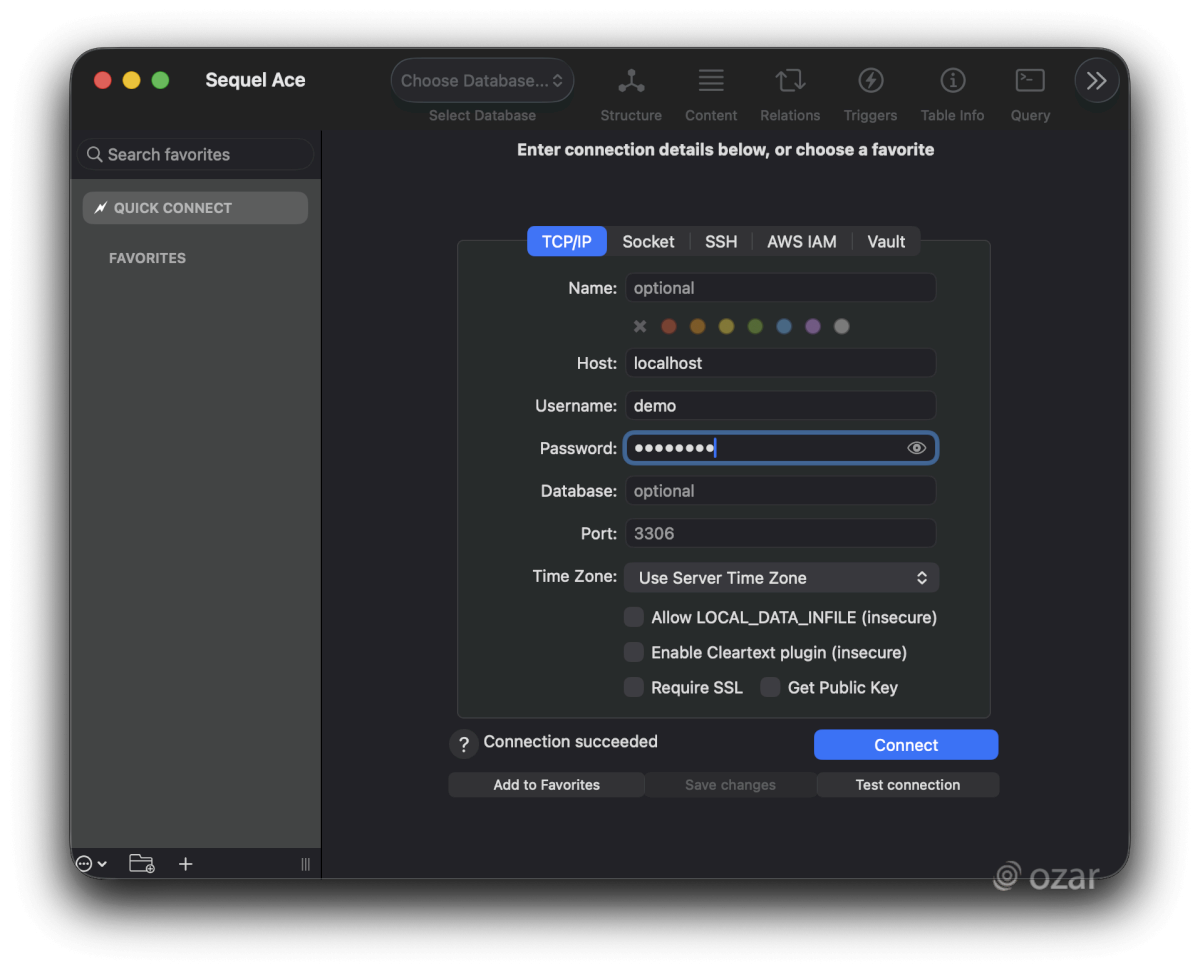1200x972 pixels.
Task: Pick the orange color dot
Action: tap(698, 326)
